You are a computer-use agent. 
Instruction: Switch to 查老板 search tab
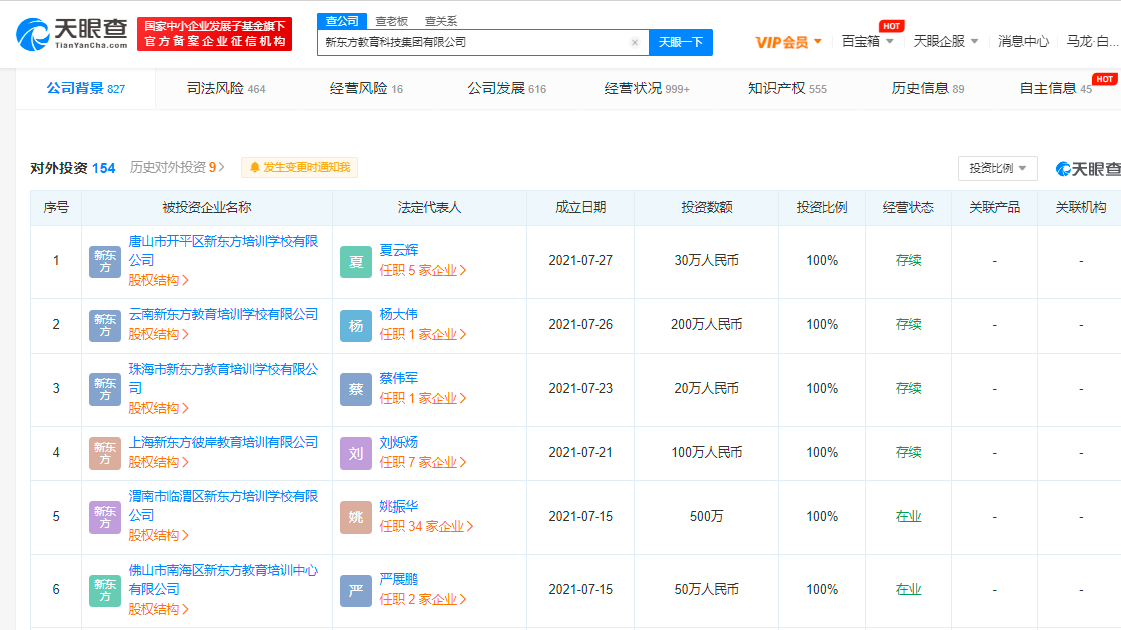point(392,21)
